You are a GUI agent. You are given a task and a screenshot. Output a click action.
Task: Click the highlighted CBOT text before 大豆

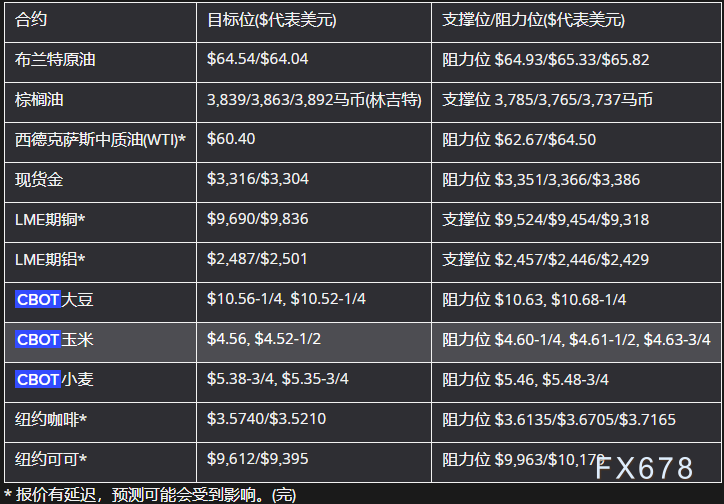click(38, 299)
